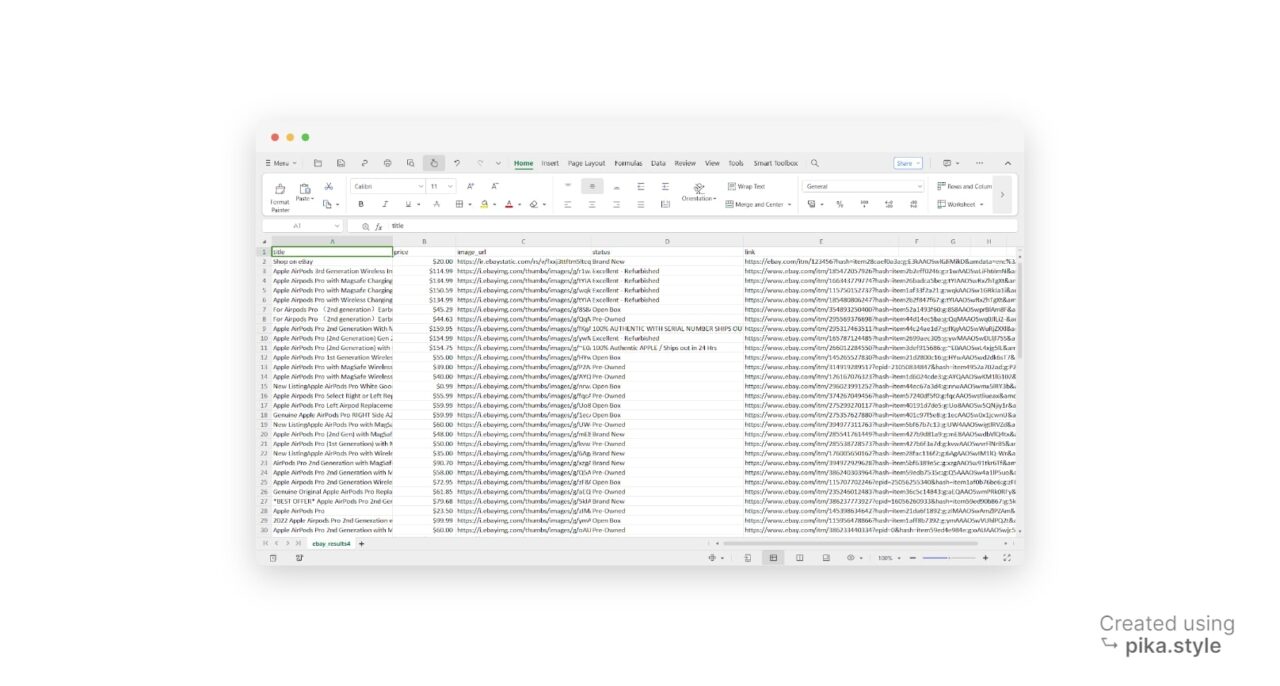The height and width of the screenshot is (686, 1280).
Task: Select the ebay_results4 sheet tab
Action: [x=331, y=543]
